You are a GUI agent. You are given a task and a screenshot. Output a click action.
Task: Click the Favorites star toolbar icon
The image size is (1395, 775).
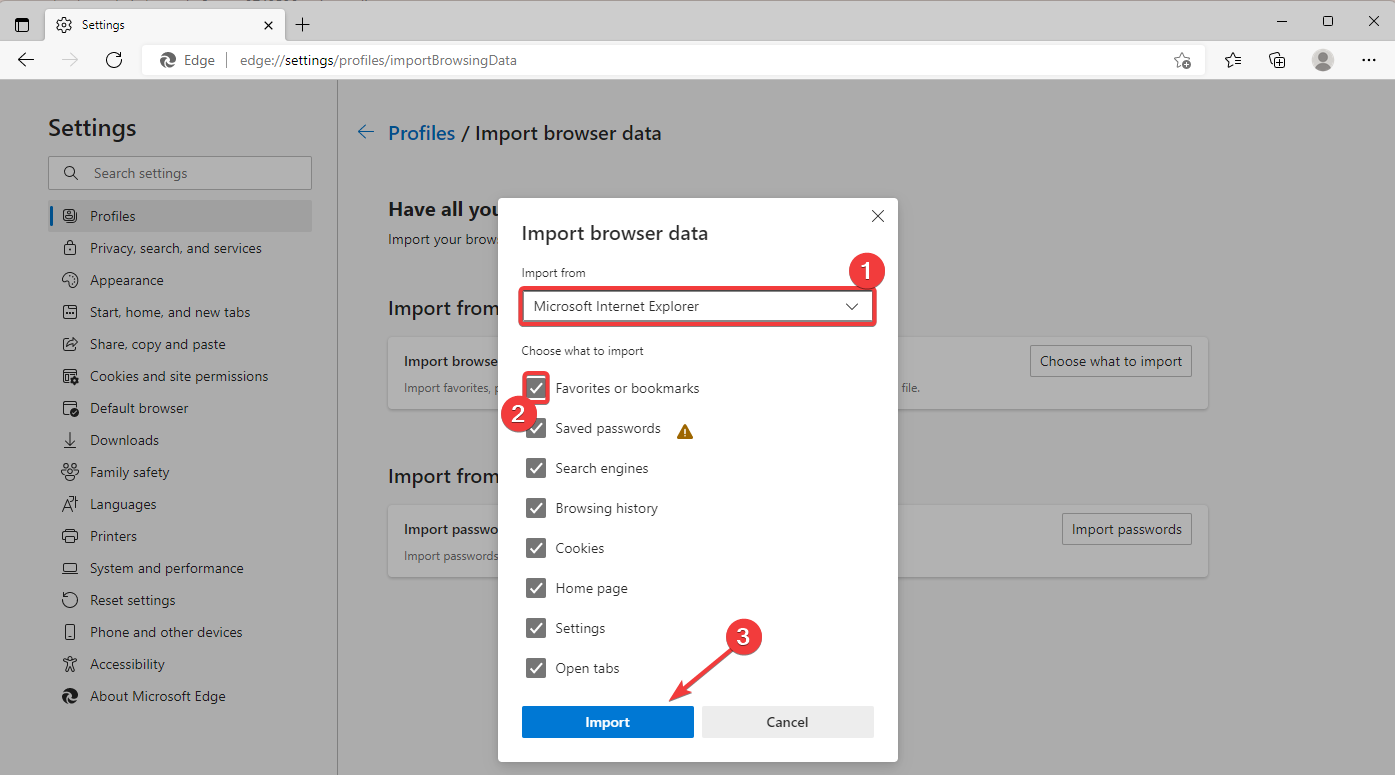[1233, 60]
